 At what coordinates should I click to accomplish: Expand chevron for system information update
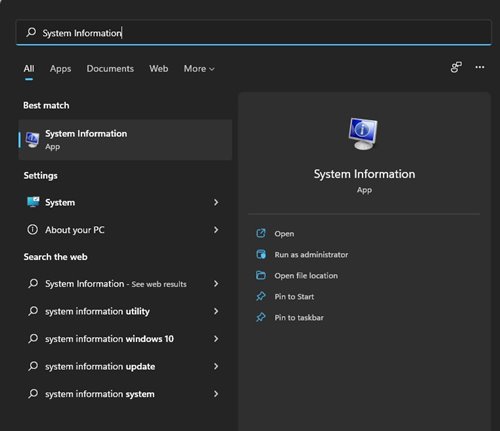tap(216, 366)
